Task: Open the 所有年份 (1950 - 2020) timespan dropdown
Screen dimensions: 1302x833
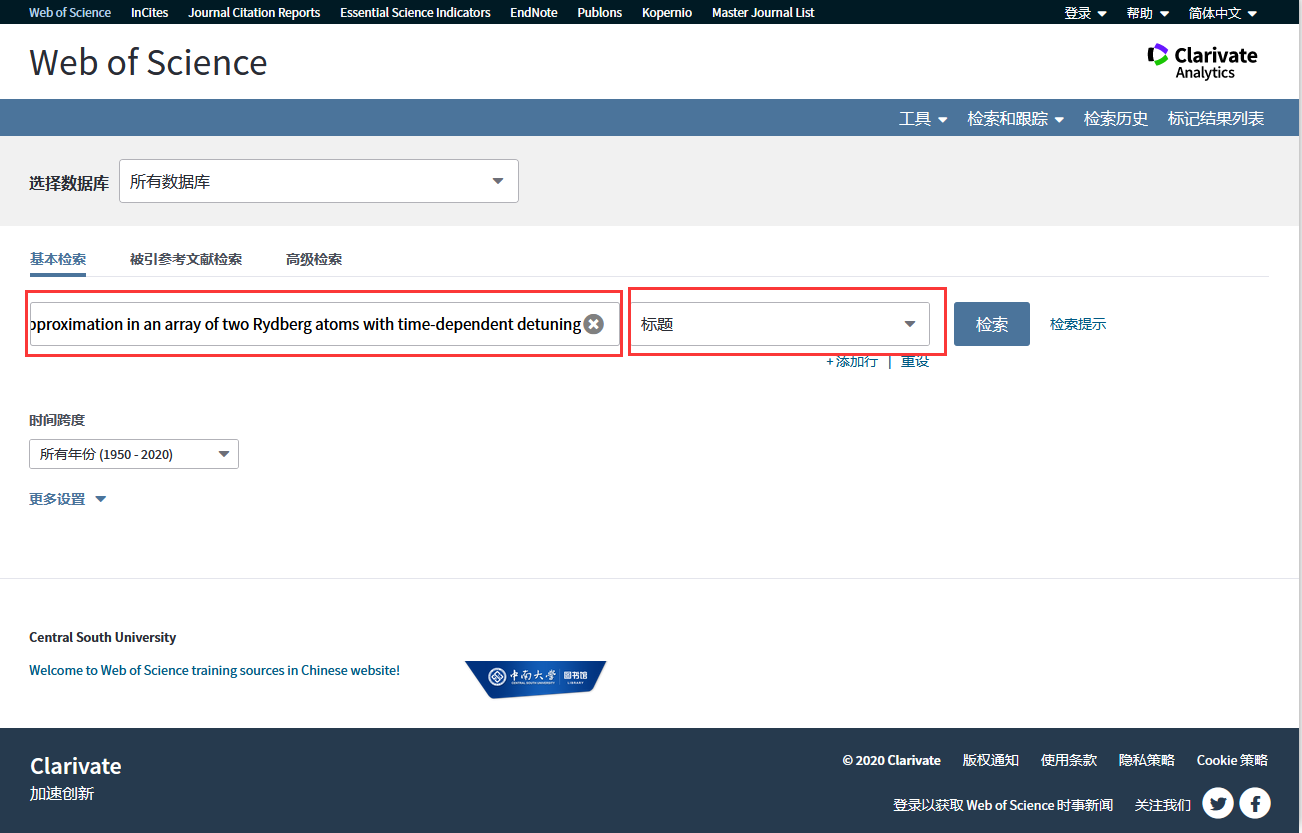Action: [134, 454]
